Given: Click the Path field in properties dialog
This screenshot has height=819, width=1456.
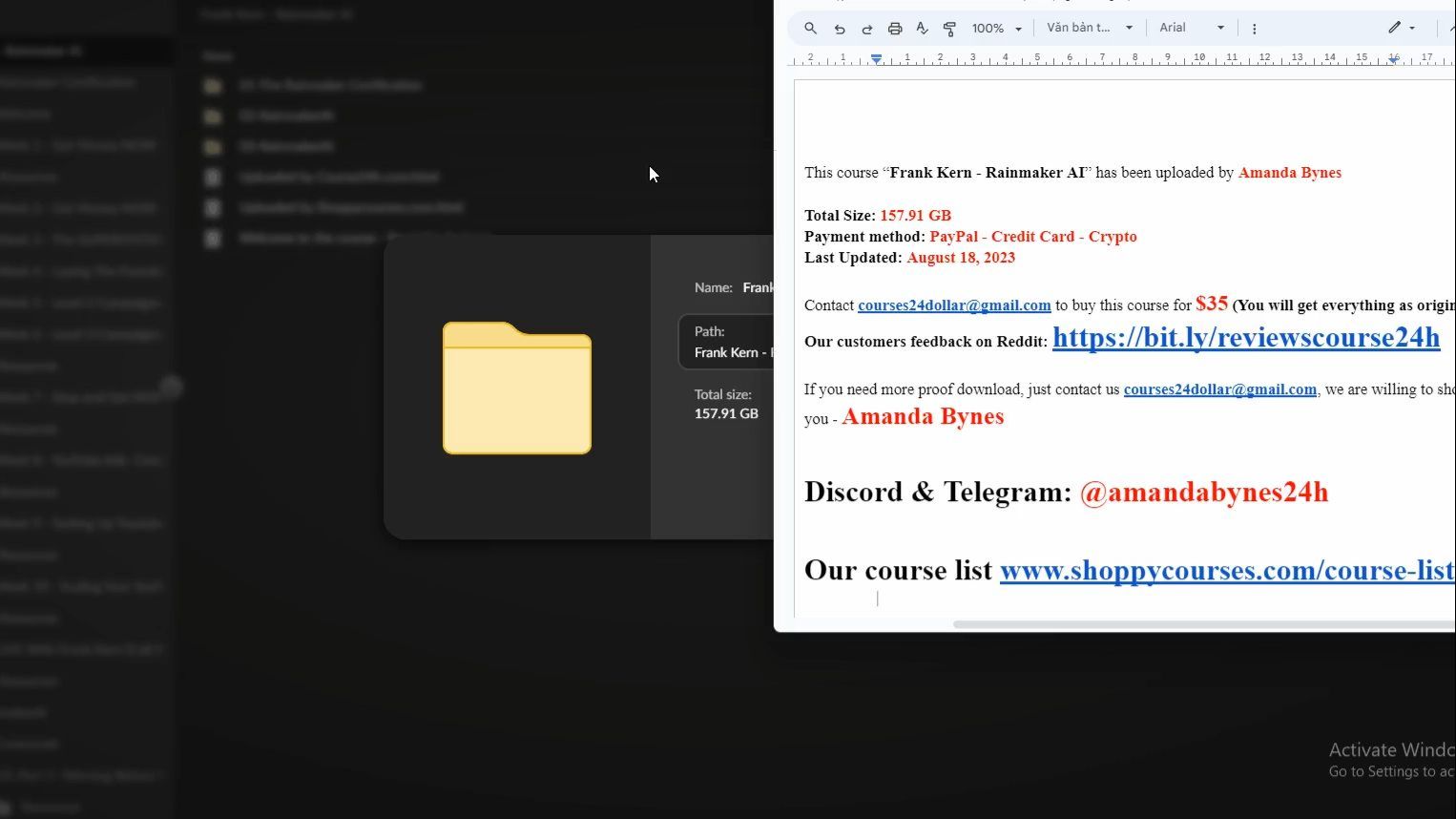Looking at the screenshot, I should tap(726, 342).
